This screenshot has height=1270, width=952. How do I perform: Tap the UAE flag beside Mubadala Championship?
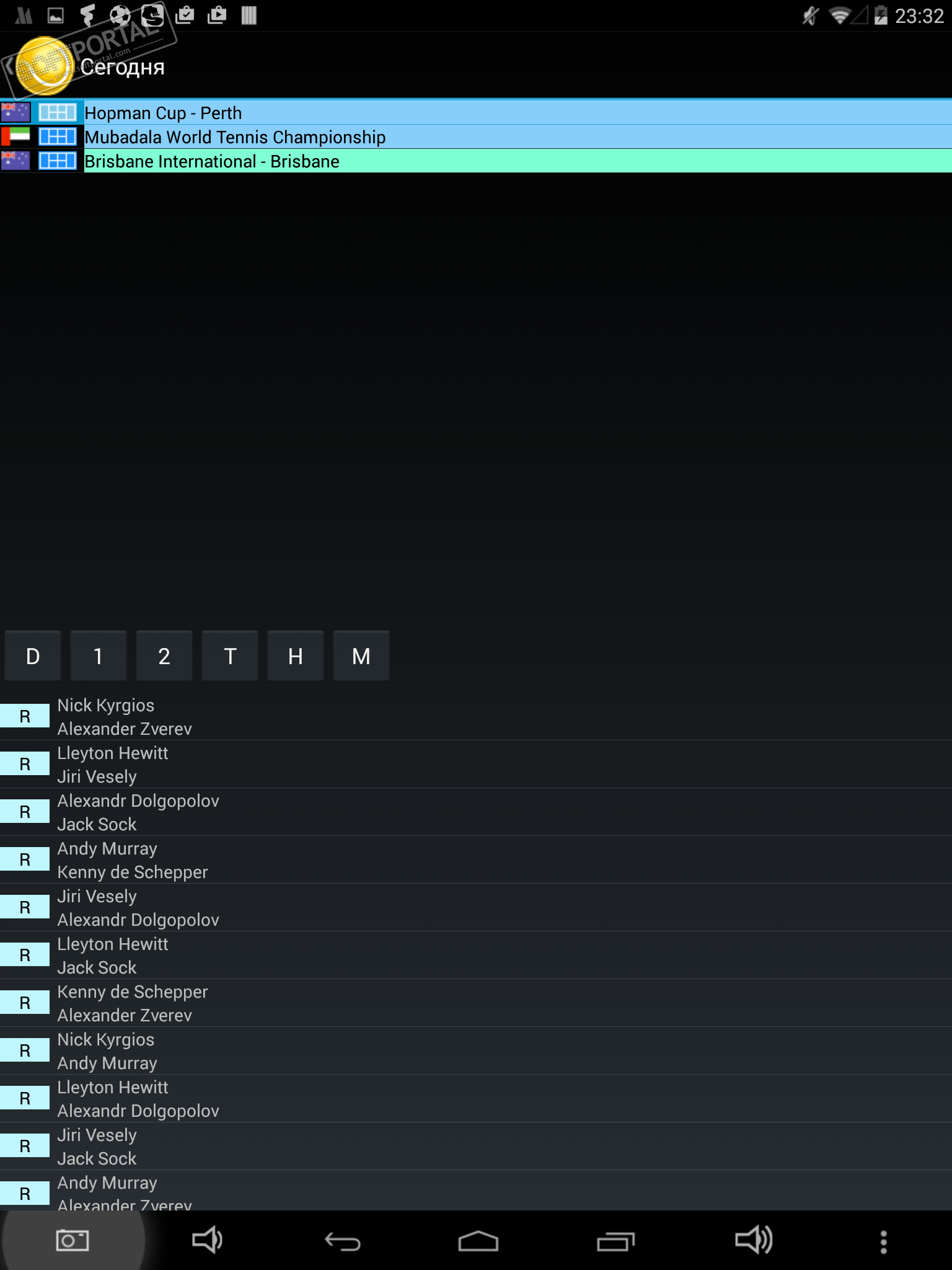tap(15, 136)
